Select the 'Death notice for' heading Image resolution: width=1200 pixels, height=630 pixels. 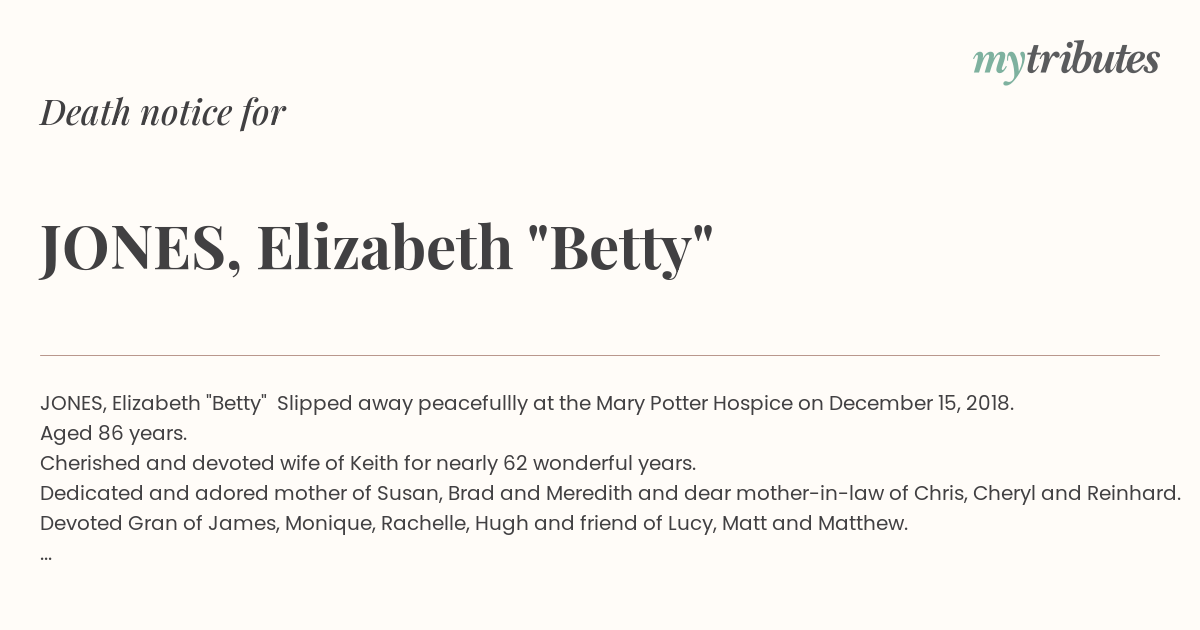point(163,113)
